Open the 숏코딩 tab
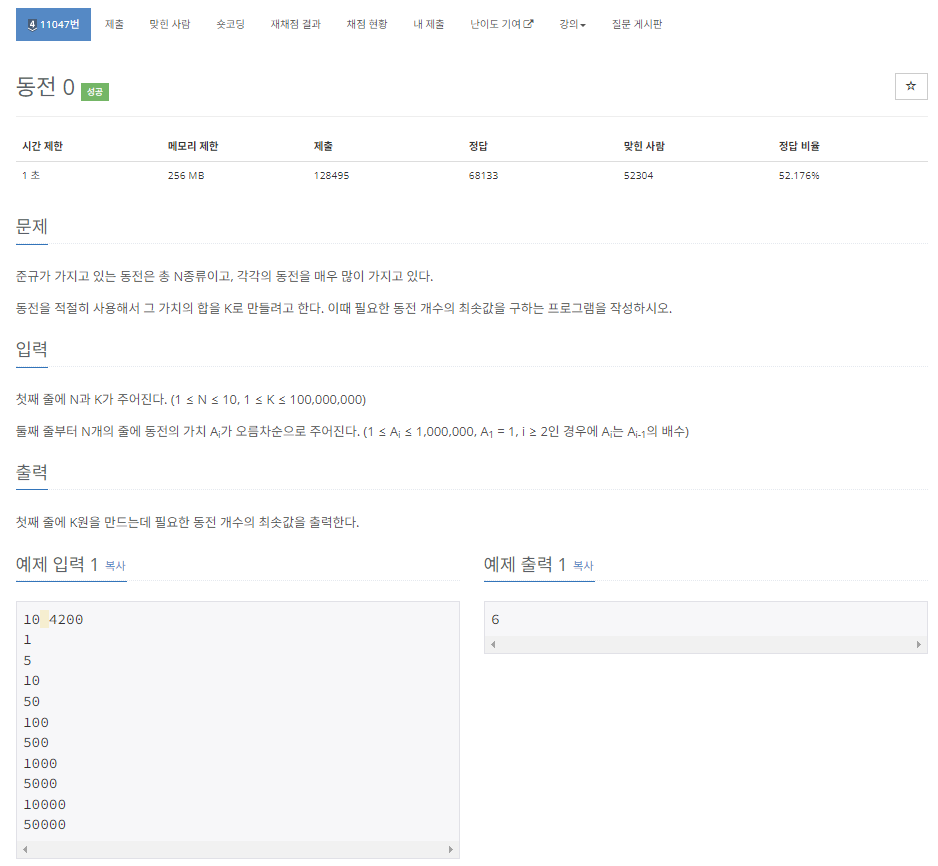938x866 pixels. (230, 25)
